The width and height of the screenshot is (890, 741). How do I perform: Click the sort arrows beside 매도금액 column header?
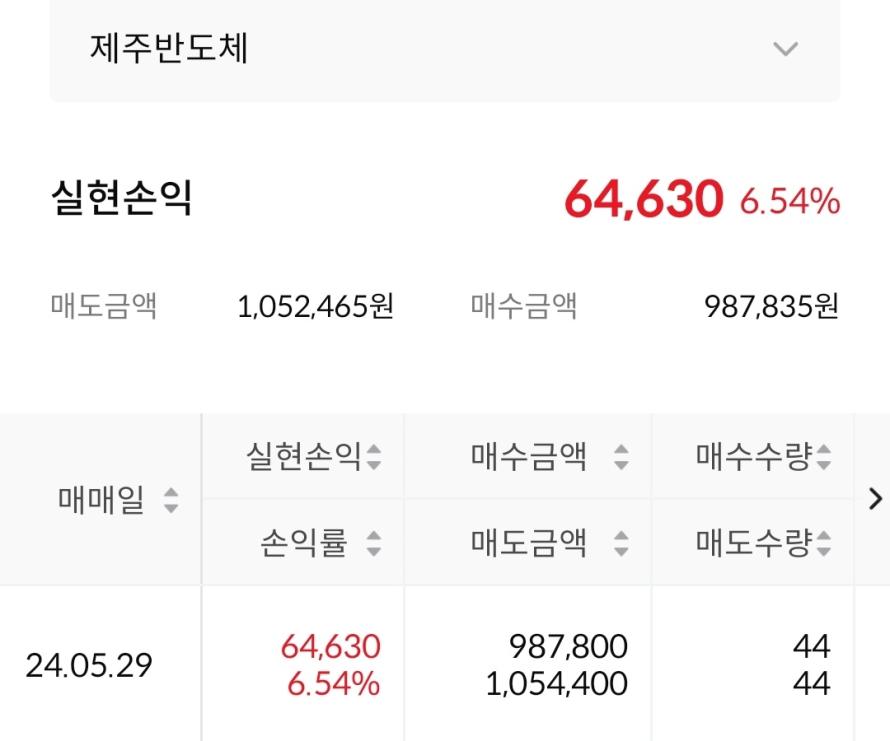pyautogui.click(x=621, y=544)
